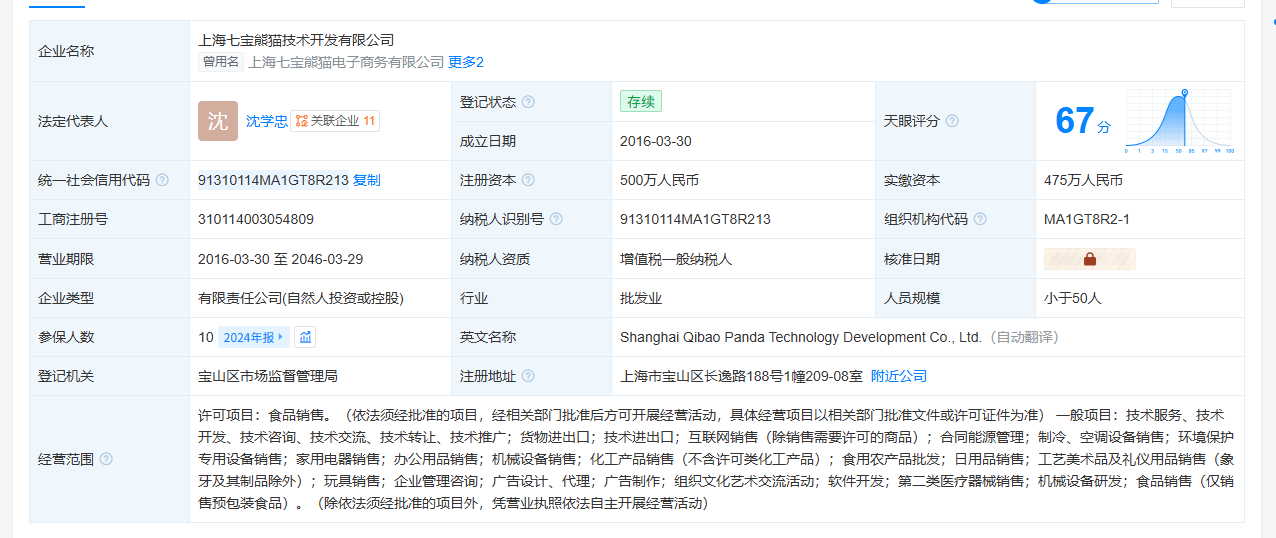Click the 经营范围 description text
The image size is (1276, 538).
[716, 459]
